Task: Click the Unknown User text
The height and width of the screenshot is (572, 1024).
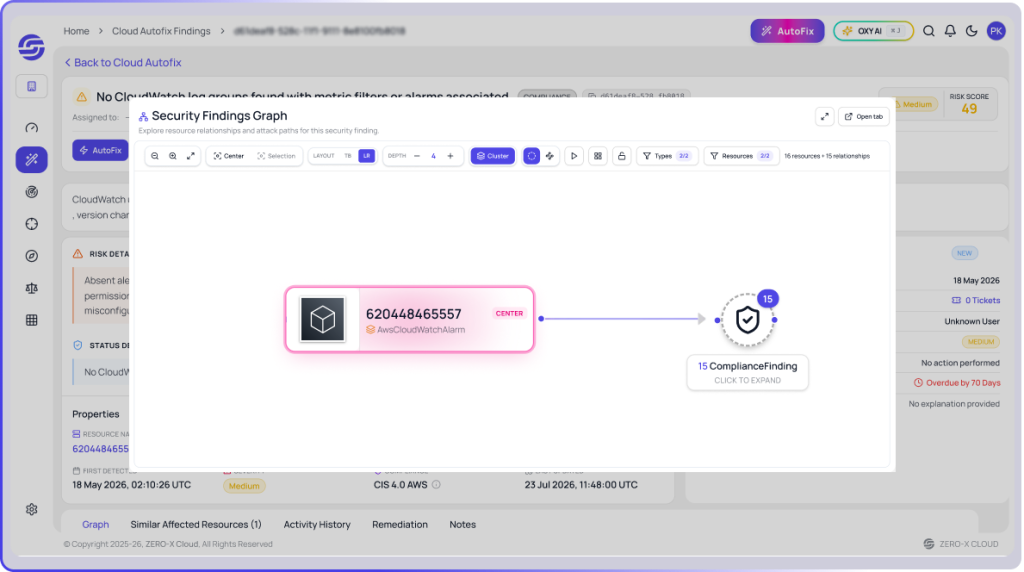Action: [x=972, y=321]
